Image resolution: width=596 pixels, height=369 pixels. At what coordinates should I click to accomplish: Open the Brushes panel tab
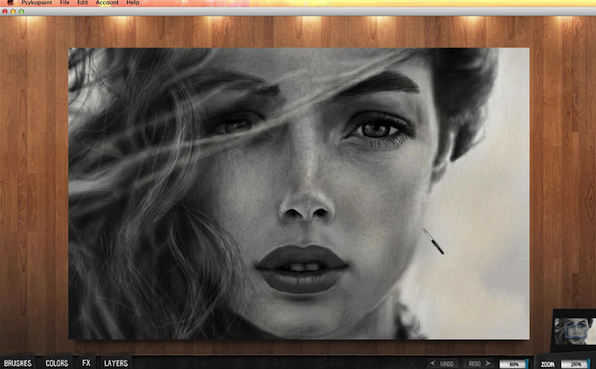click(17, 363)
